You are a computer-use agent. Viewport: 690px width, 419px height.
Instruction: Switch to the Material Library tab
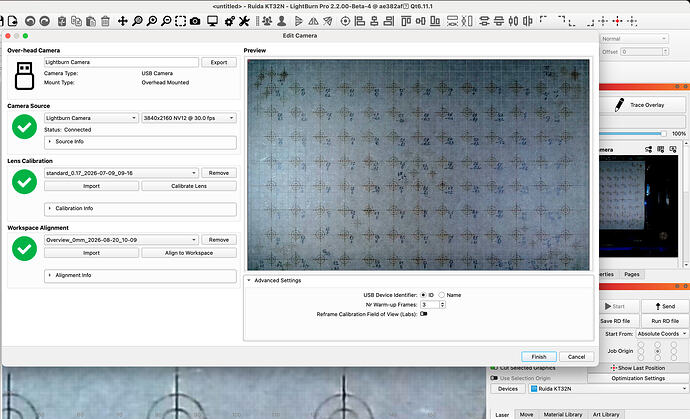coord(563,415)
